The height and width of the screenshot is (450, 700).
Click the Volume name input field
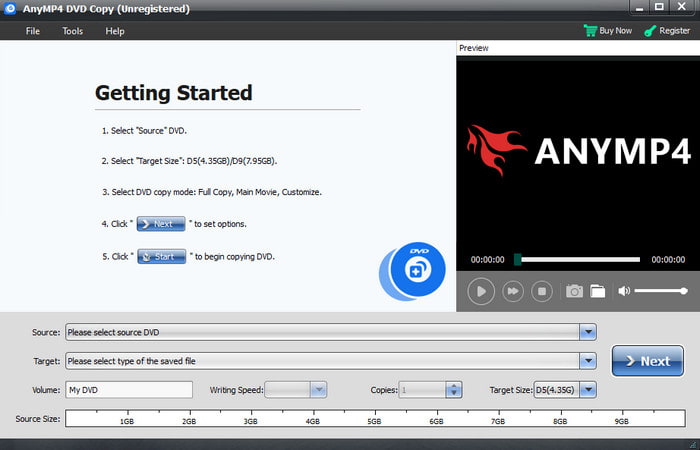coord(129,390)
